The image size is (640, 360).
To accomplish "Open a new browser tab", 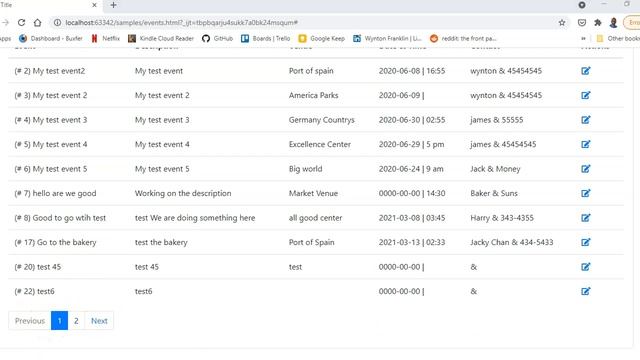I will tap(113, 5).
